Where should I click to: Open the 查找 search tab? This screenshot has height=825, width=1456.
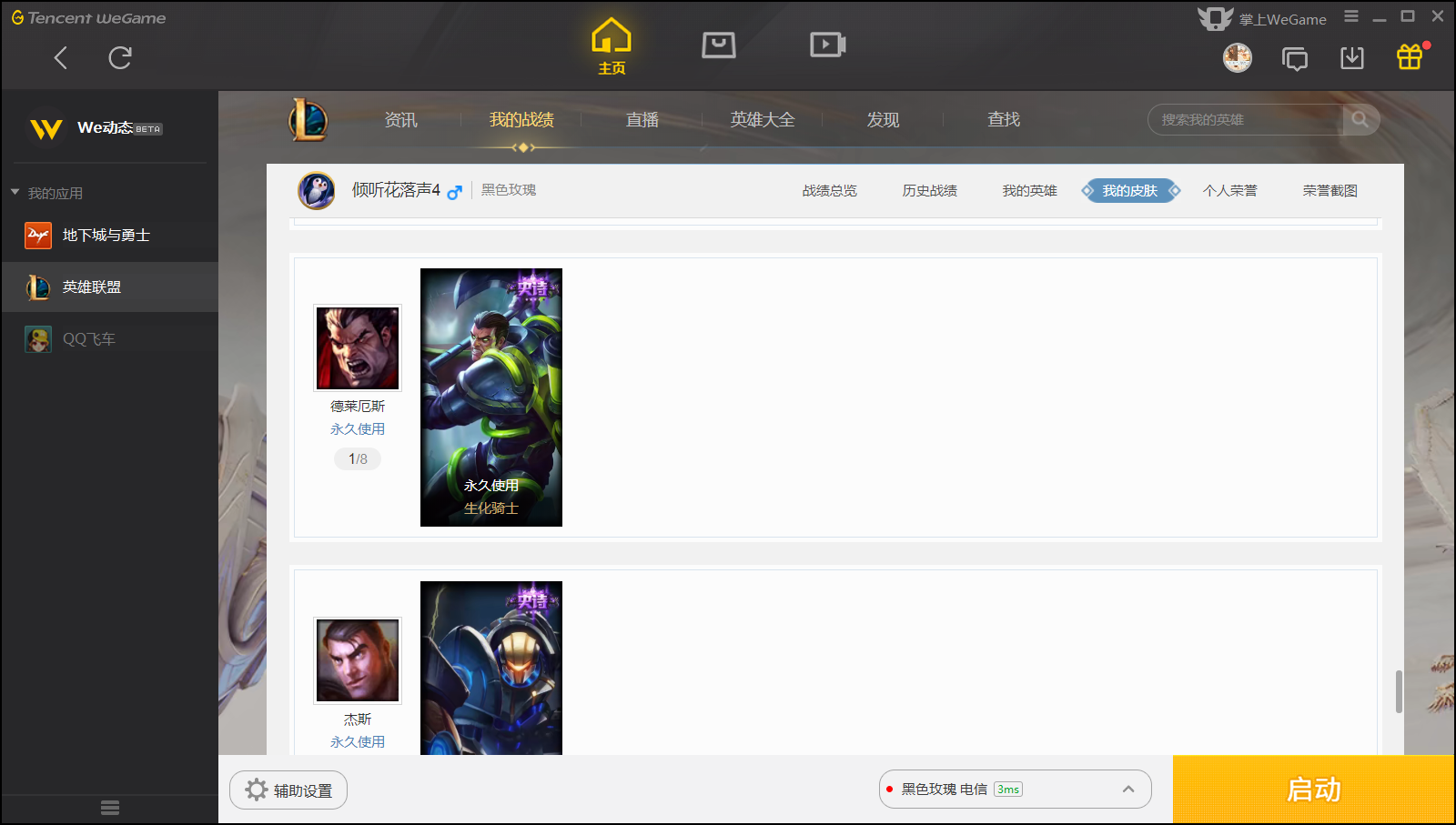(1004, 120)
